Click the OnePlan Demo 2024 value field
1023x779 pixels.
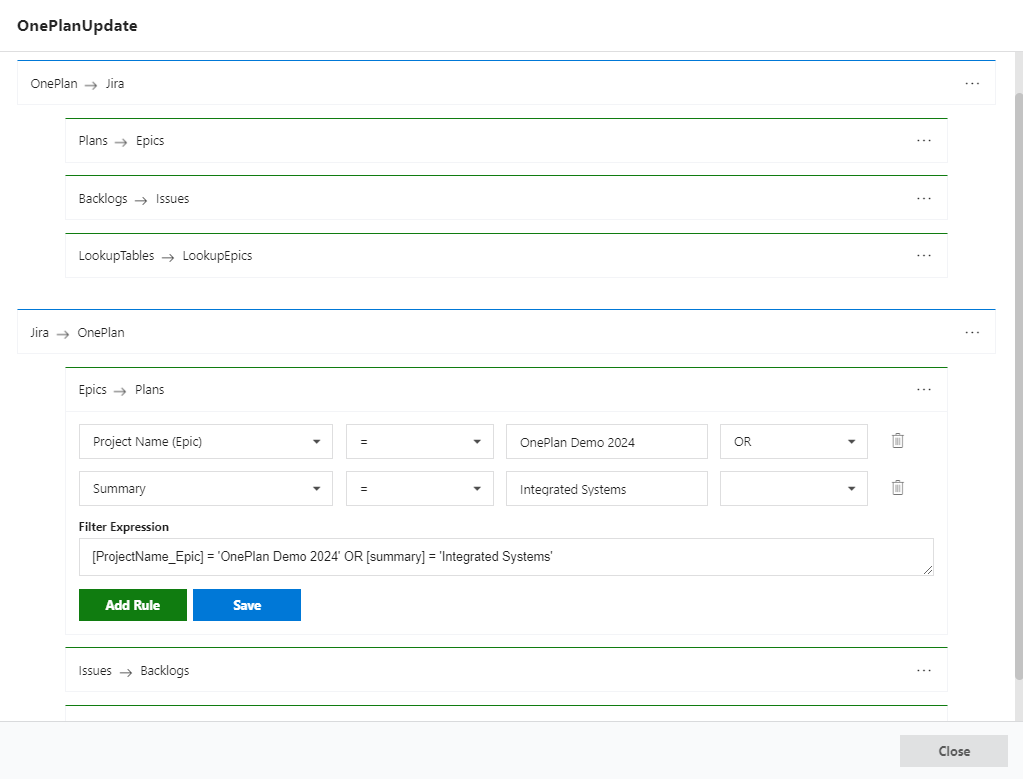pos(606,441)
